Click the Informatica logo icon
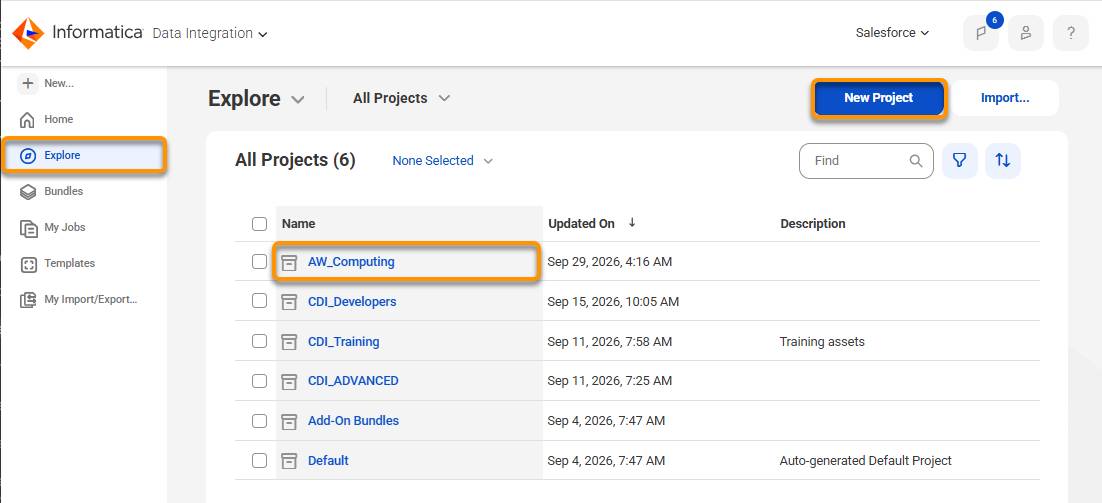The width and height of the screenshot is (1102, 503). pyautogui.click(x=28, y=33)
